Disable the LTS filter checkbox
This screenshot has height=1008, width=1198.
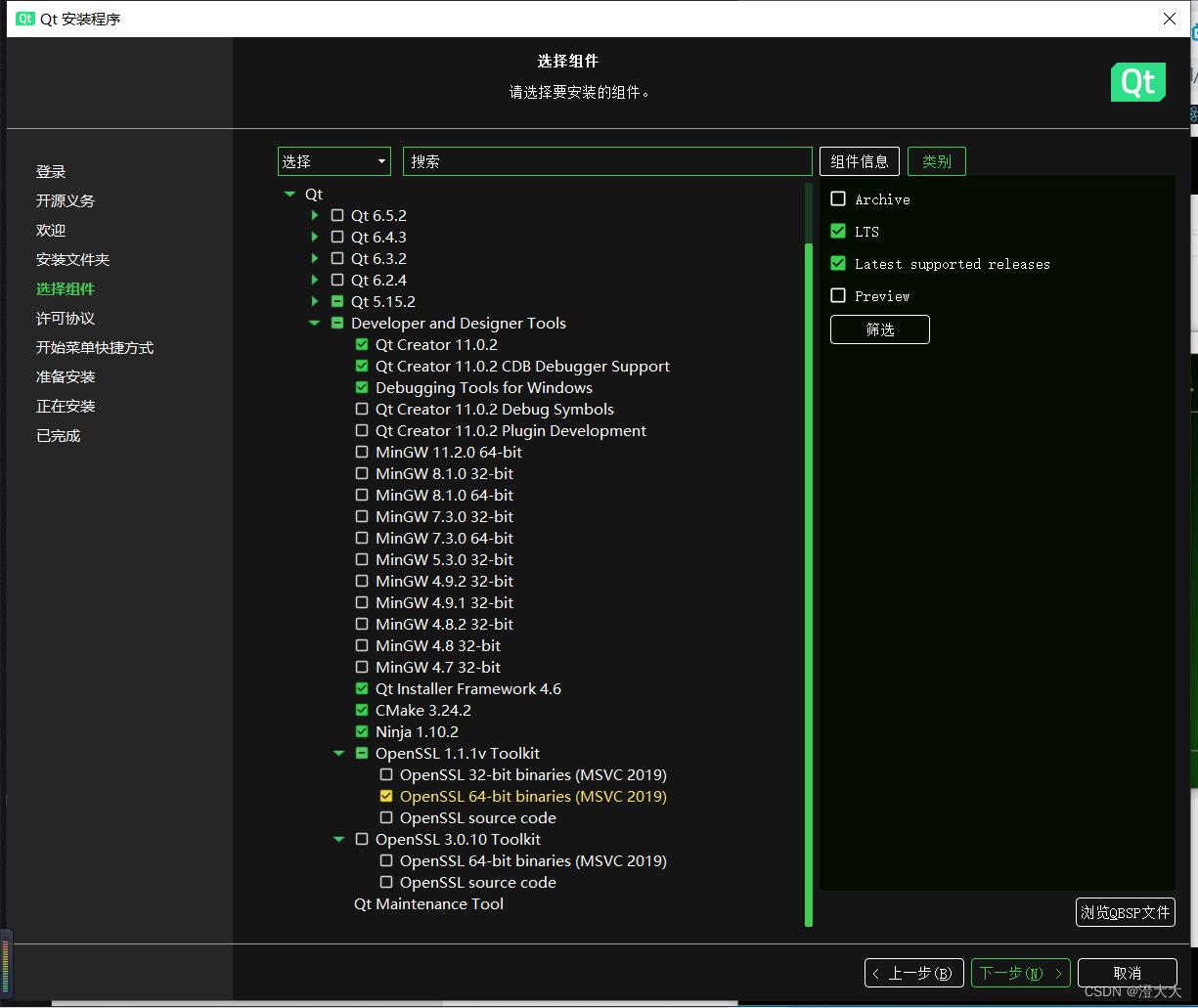[x=838, y=231]
